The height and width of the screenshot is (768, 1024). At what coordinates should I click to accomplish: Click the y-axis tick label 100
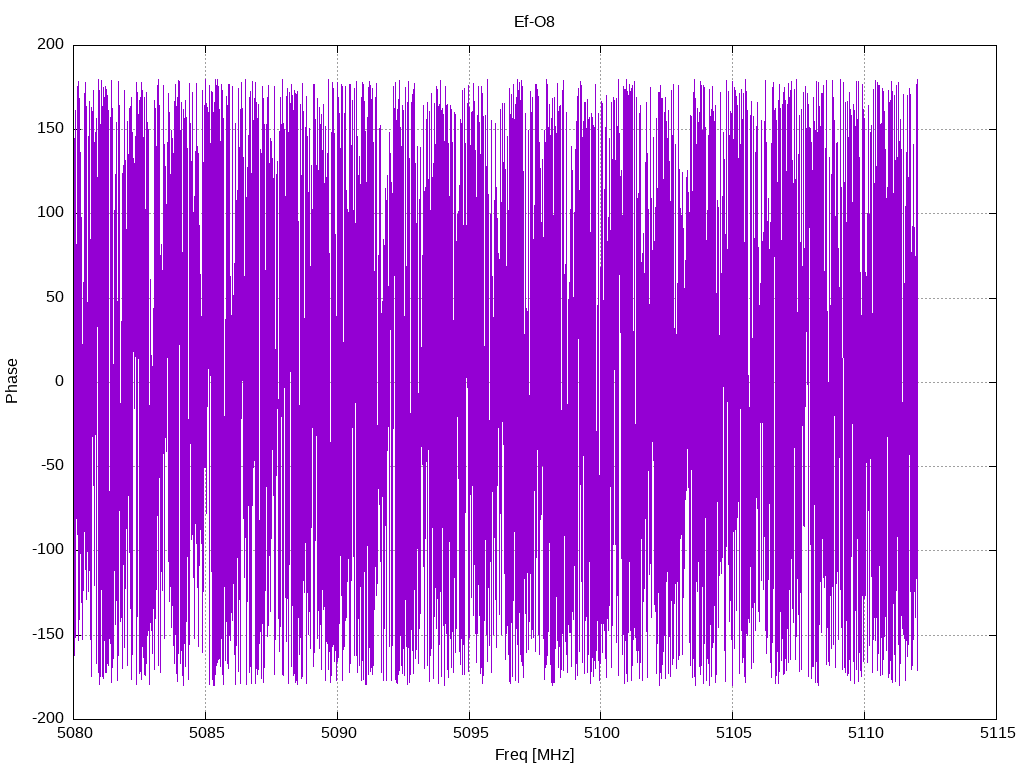click(x=51, y=212)
